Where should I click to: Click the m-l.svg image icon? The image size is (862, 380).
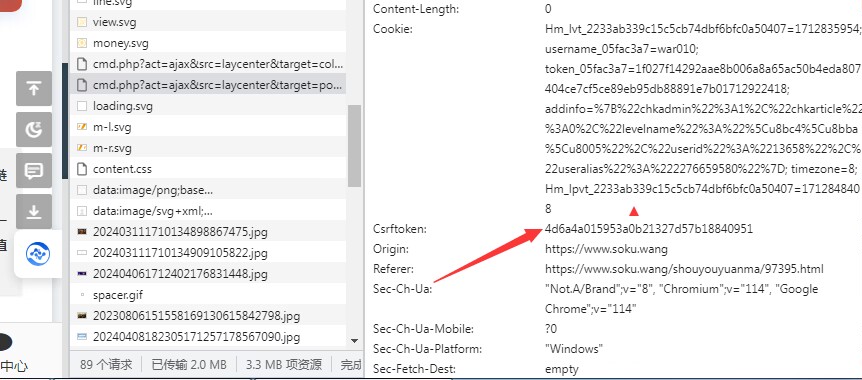click(82, 127)
